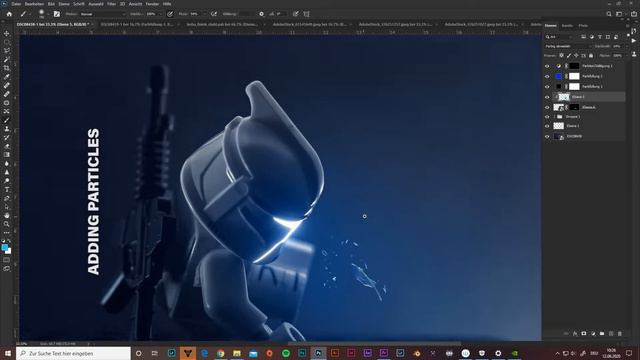The height and width of the screenshot is (360, 640).
Task: Open the Deckkraft opacity dropdown in Layers
Action: pos(627,46)
